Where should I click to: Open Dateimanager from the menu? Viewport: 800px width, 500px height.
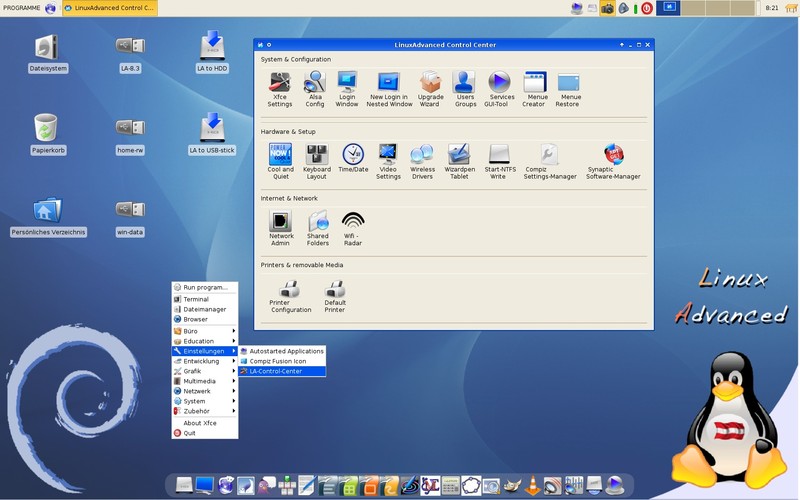(205, 309)
